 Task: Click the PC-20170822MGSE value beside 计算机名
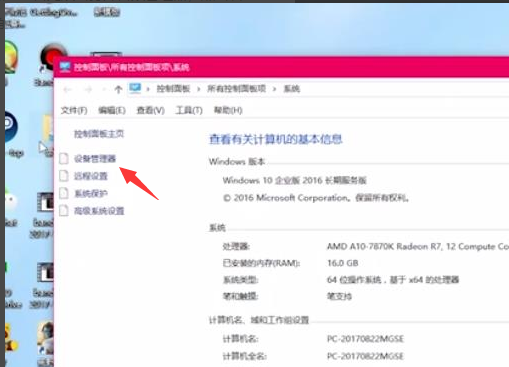pyautogui.click(x=365, y=339)
